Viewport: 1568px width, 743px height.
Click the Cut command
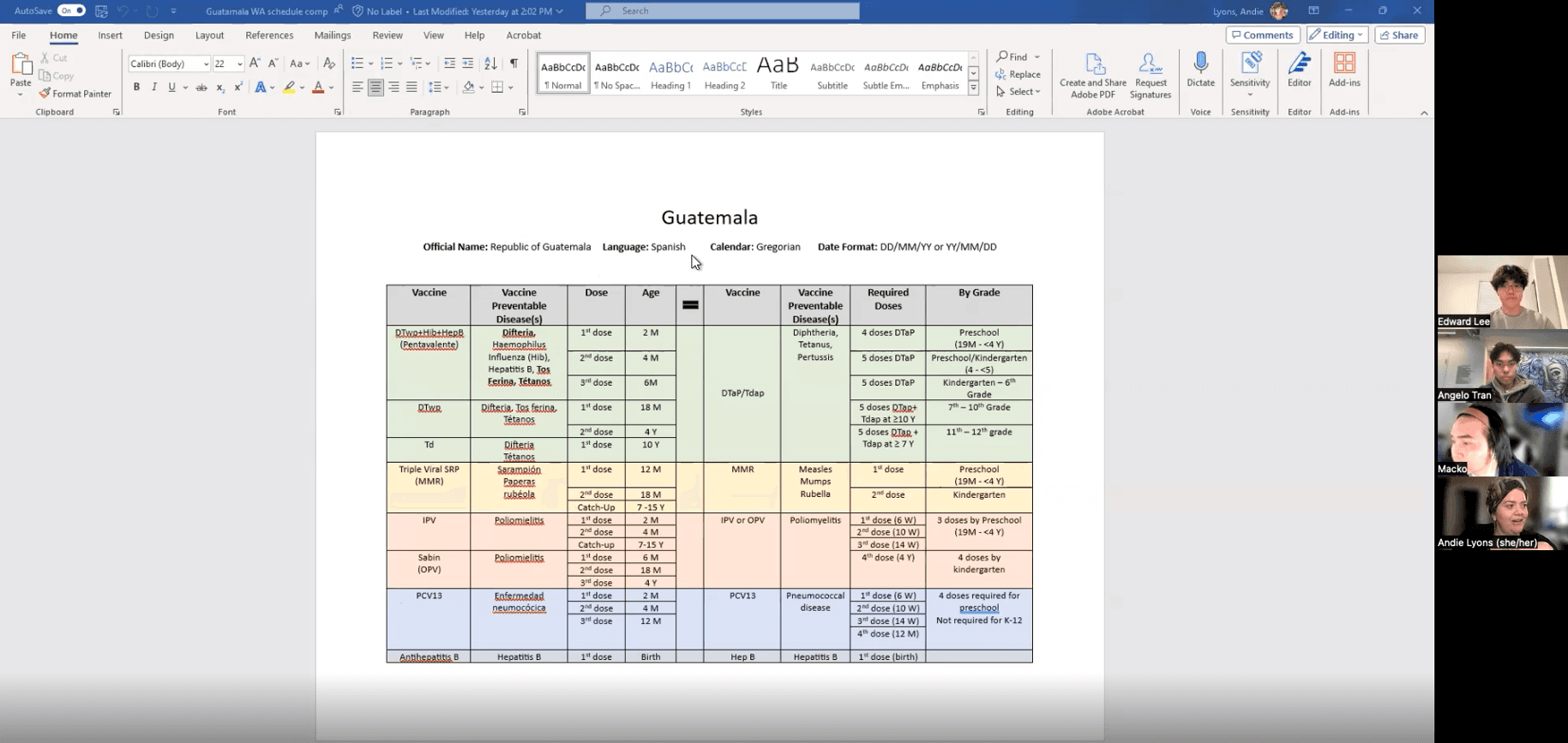click(x=54, y=58)
